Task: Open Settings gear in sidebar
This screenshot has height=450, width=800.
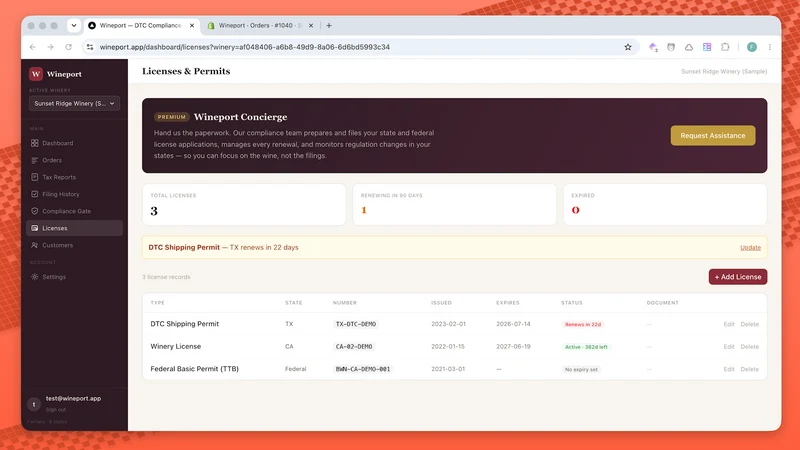Action: click(x=34, y=277)
